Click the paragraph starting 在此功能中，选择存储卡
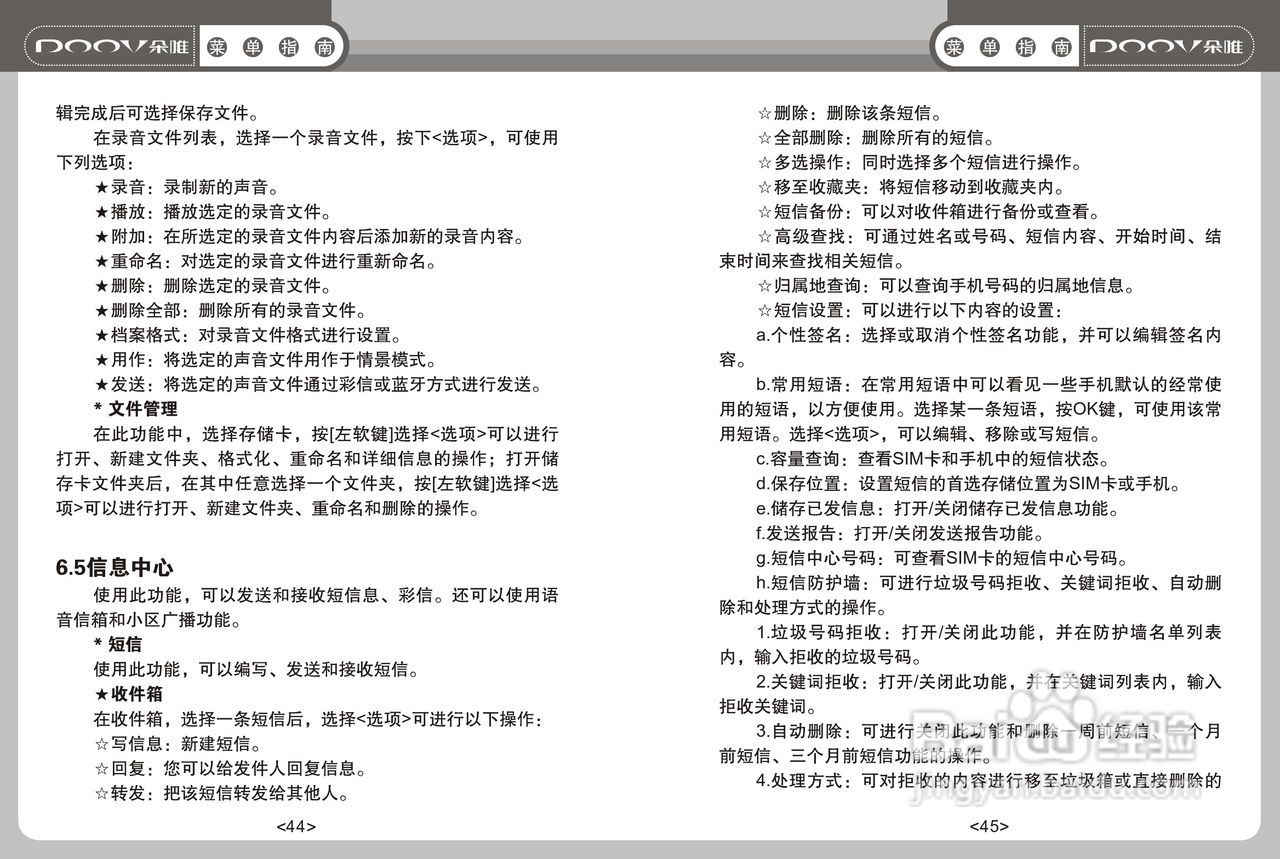1280x859 pixels. point(307,472)
